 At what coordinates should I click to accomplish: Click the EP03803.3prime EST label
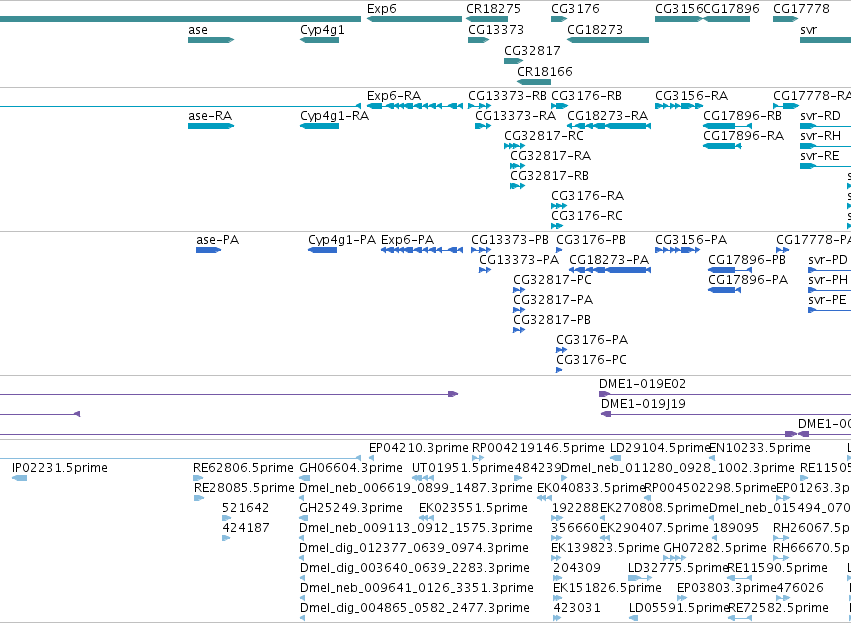click(727, 588)
